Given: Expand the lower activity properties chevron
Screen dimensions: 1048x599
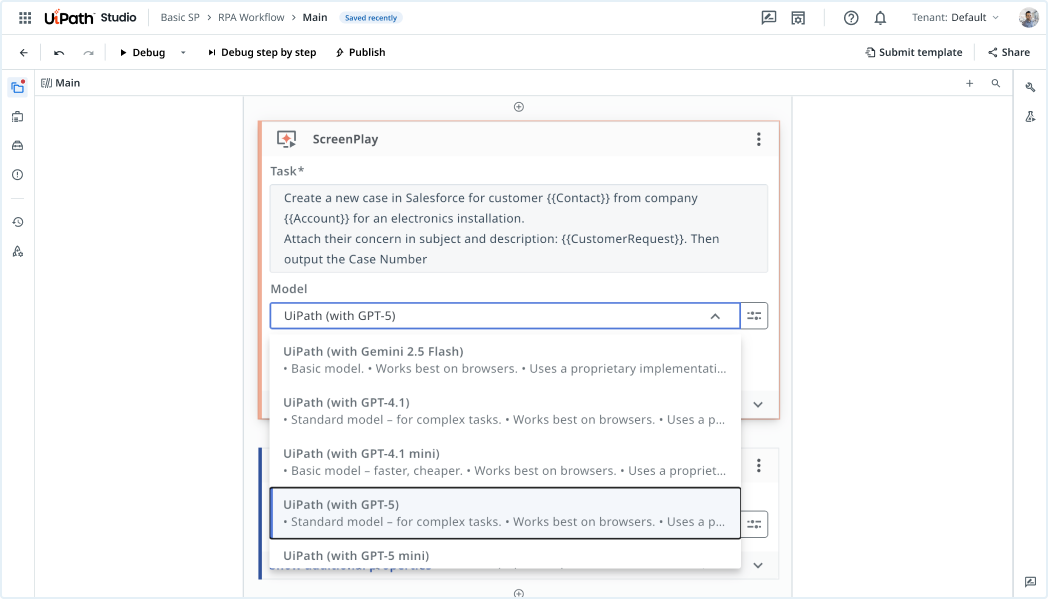Looking at the screenshot, I should pyautogui.click(x=758, y=566).
